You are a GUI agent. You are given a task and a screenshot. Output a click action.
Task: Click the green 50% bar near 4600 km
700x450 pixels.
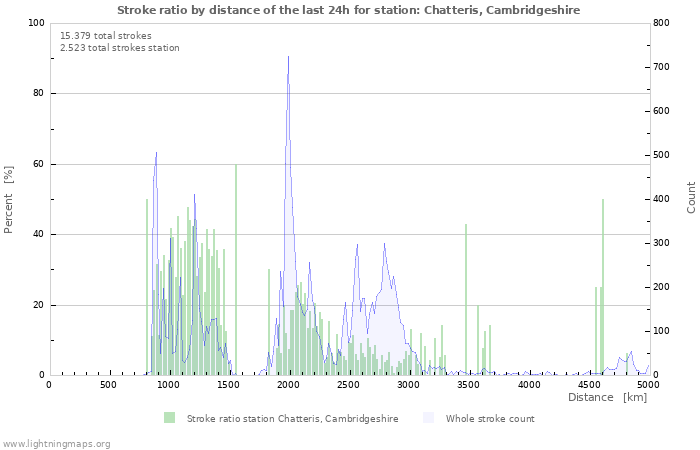click(x=603, y=287)
